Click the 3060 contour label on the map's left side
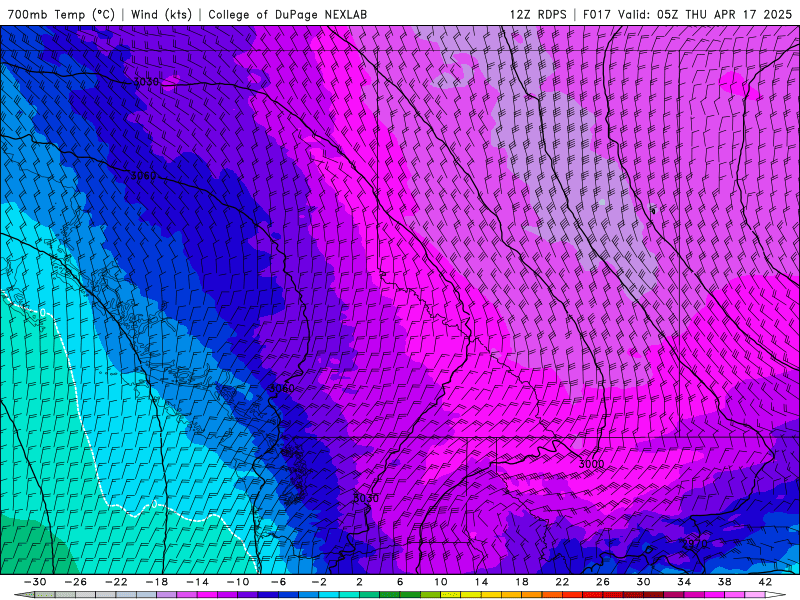800x600 pixels. (143, 176)
